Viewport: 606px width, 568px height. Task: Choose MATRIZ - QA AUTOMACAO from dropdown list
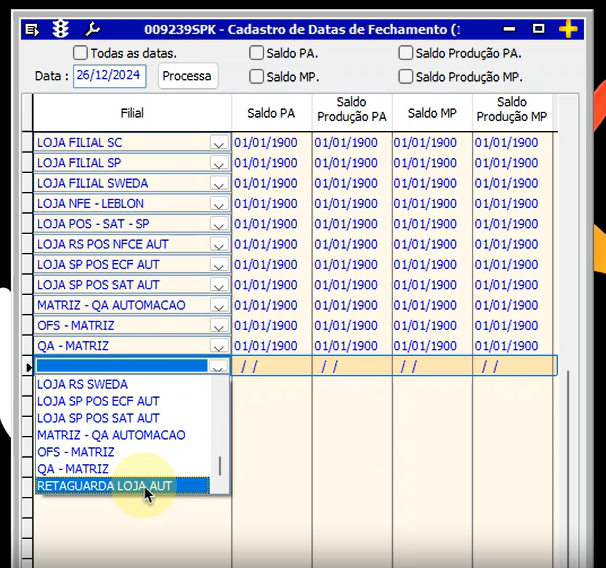(123, 435)
